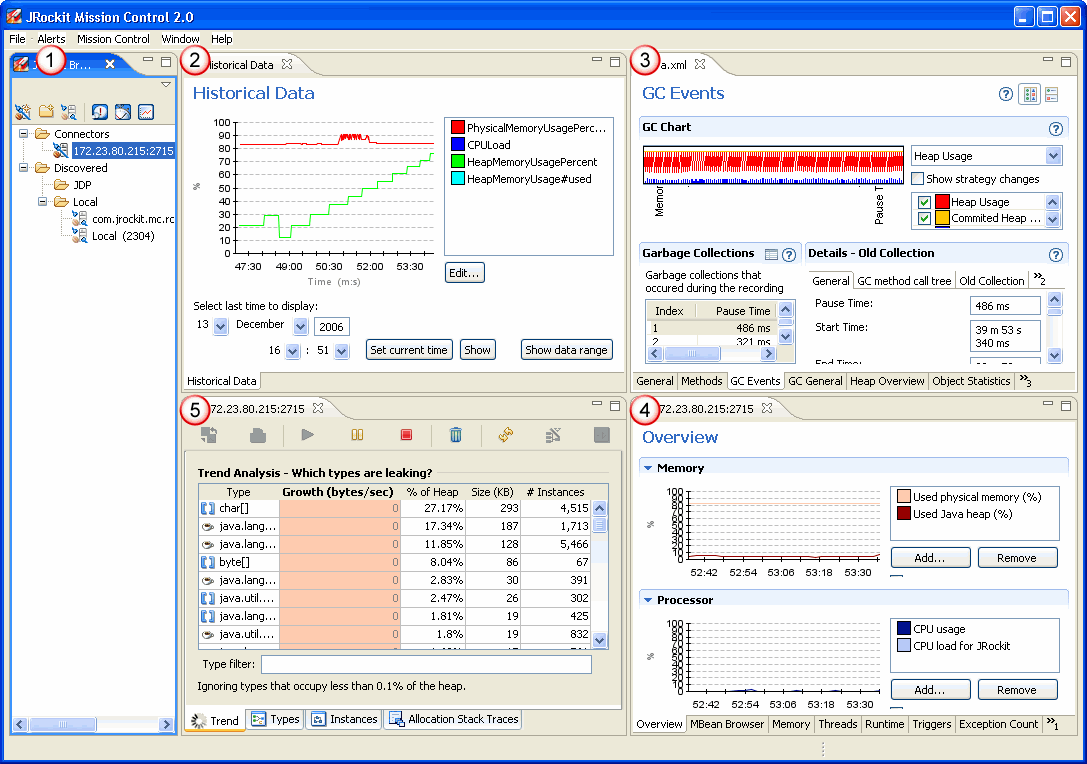Open the MBean Browser tab
Screen dimensions: 1087x764
[727, 724]
